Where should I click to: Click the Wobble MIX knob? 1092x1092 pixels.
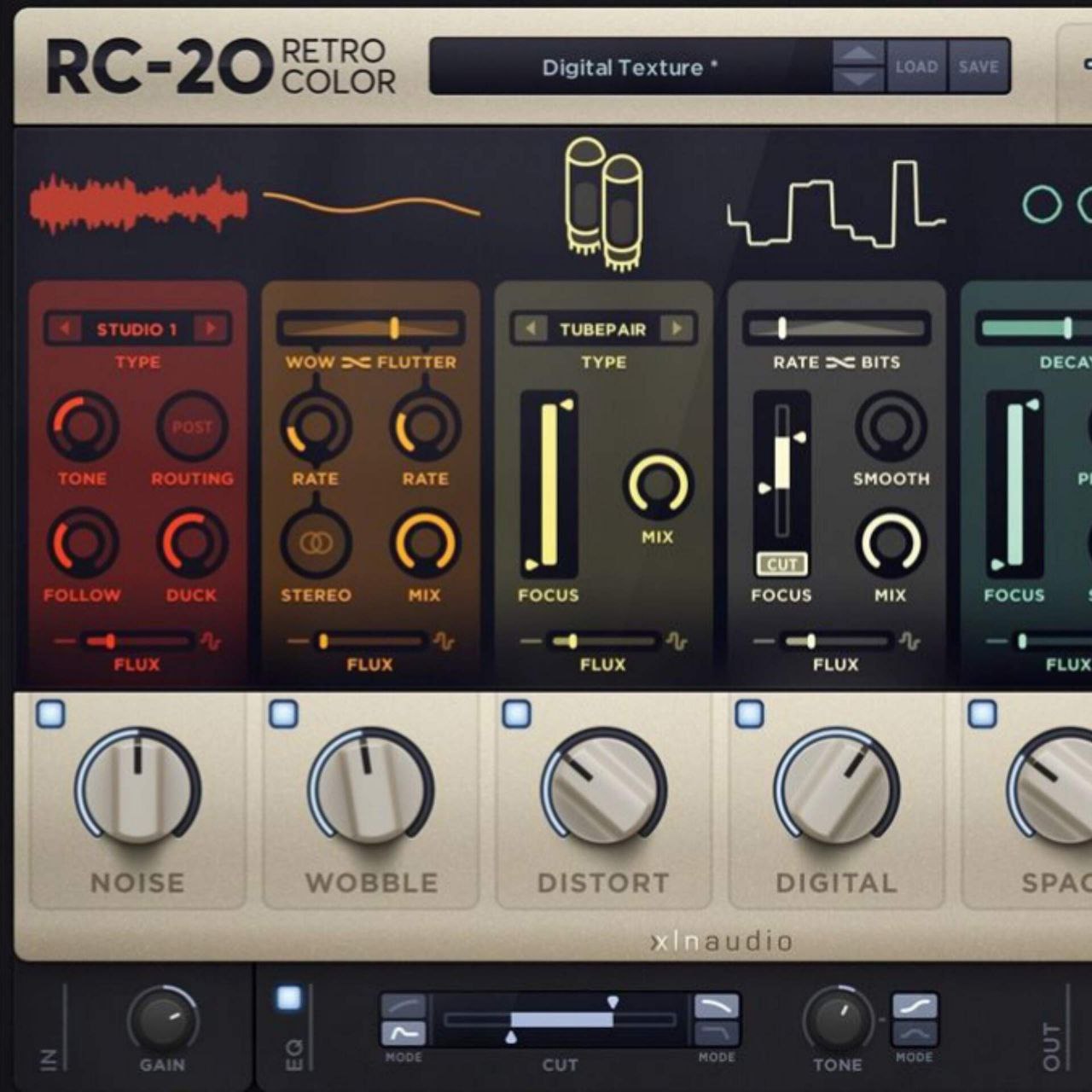click(425, 543)
